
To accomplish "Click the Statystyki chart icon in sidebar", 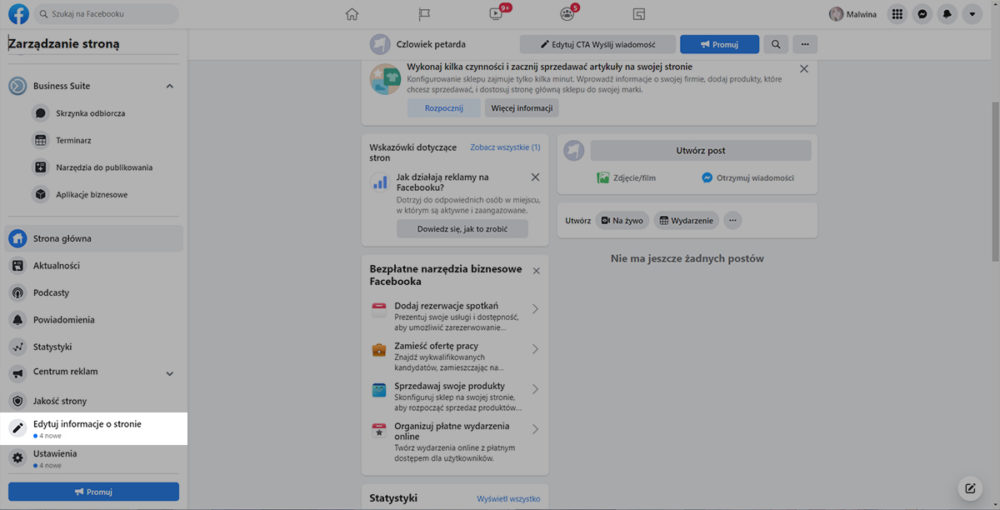I will [18, 347].
